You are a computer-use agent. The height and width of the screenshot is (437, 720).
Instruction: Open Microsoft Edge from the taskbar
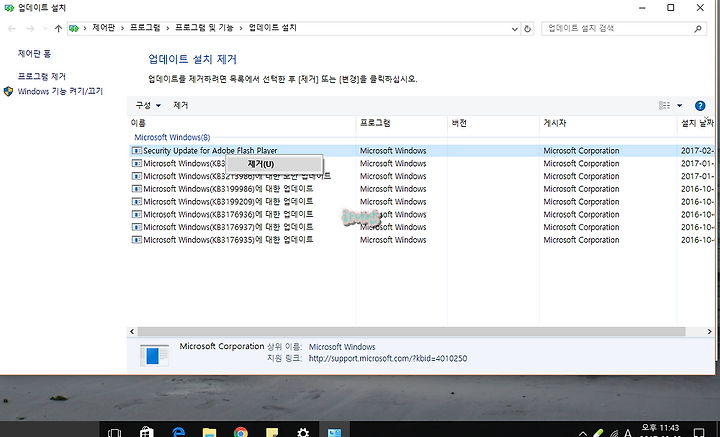[178, 432]
